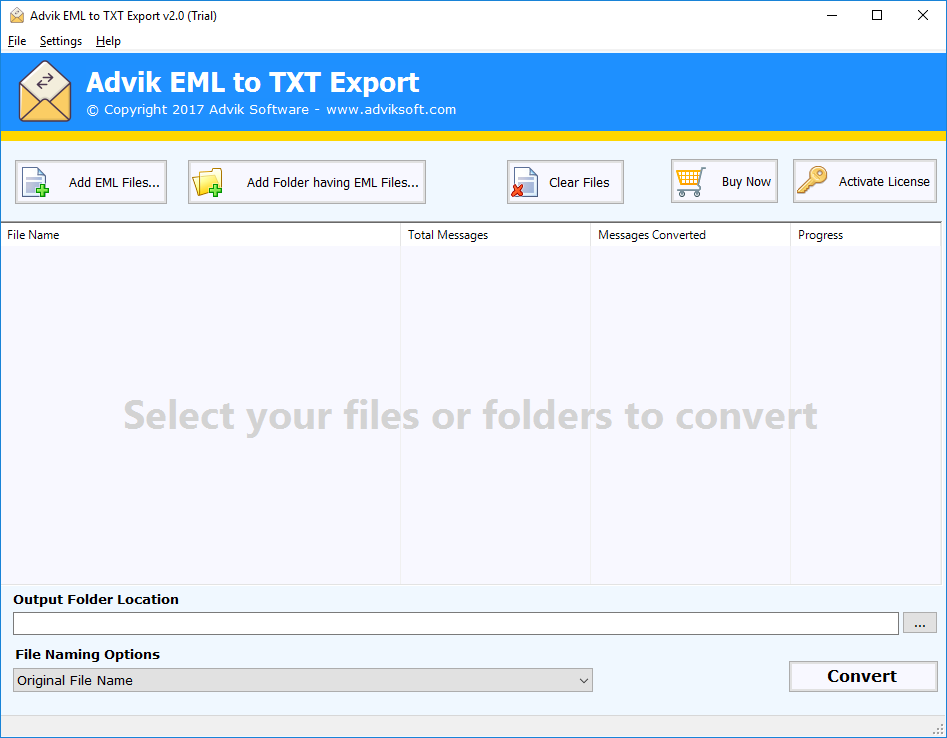
Task: Open the File menu
Action: point(17,41)
